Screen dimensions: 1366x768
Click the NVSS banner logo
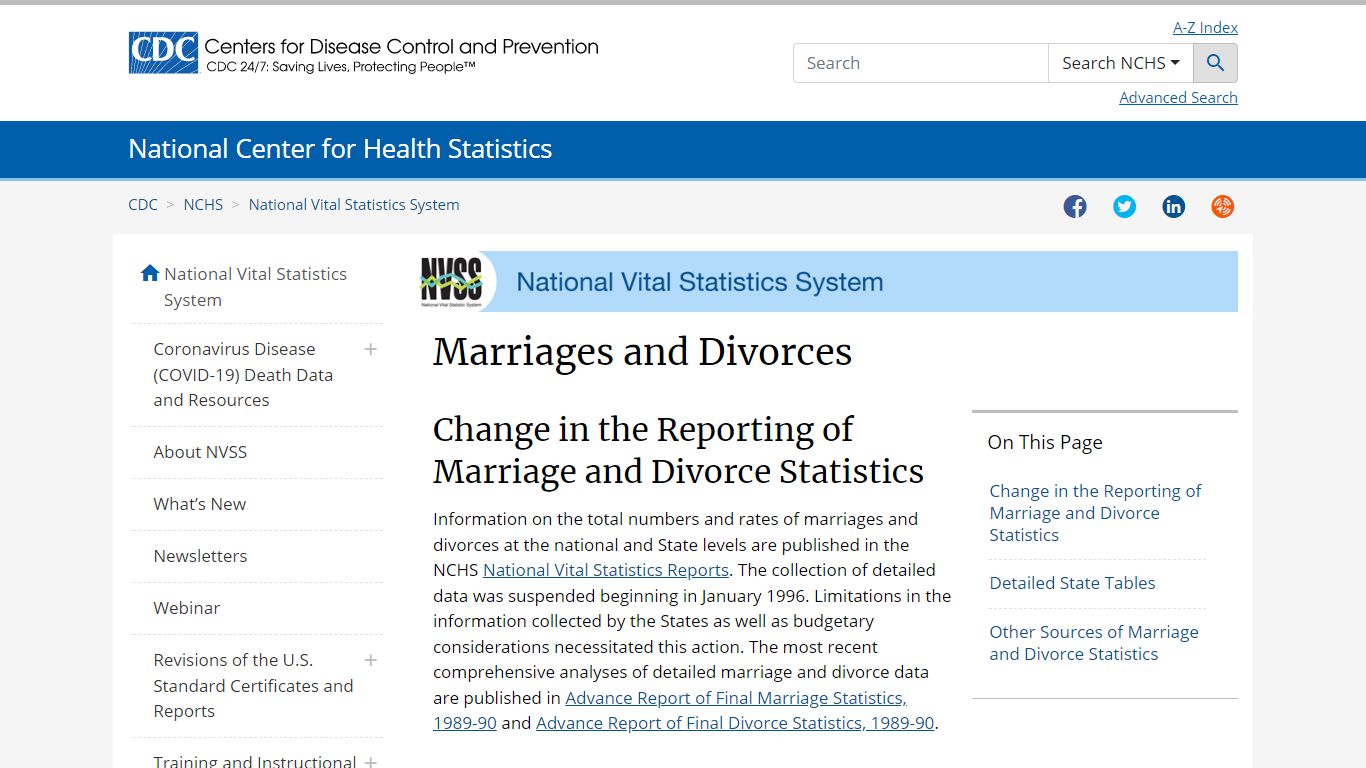pos(452,281)
